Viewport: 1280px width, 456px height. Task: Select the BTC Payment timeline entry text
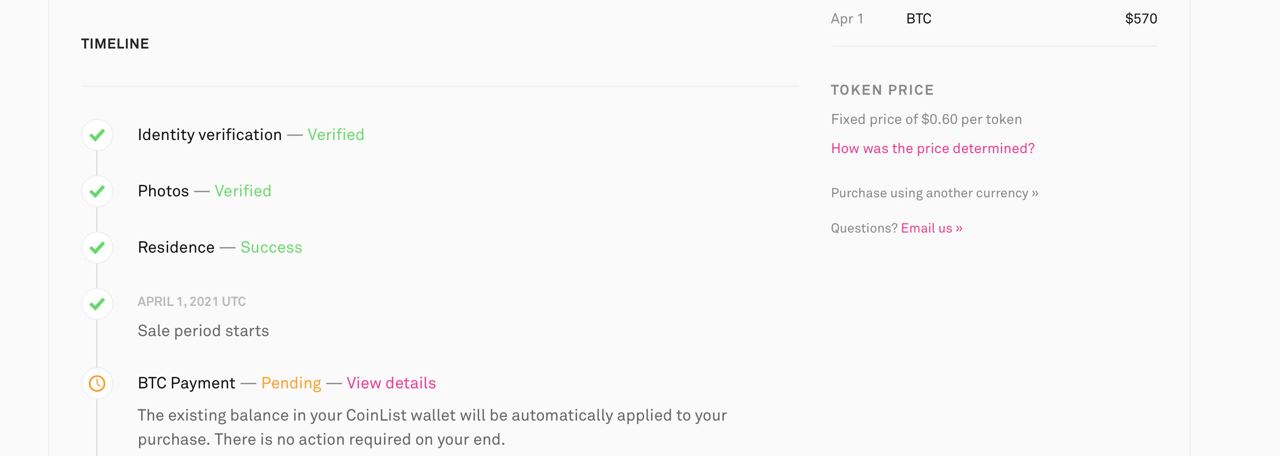coord(187,383)
